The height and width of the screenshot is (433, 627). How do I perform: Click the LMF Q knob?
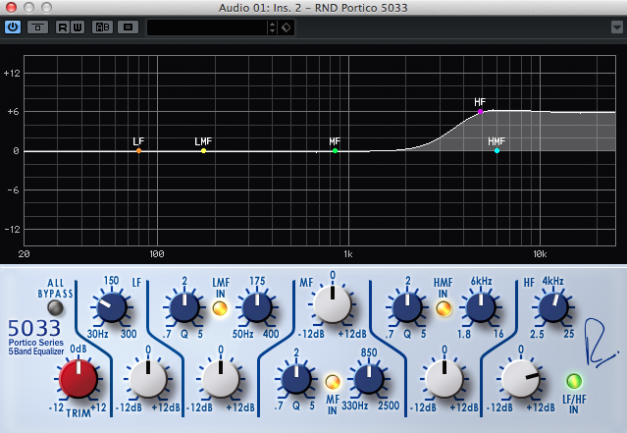(x=184, y=308)
